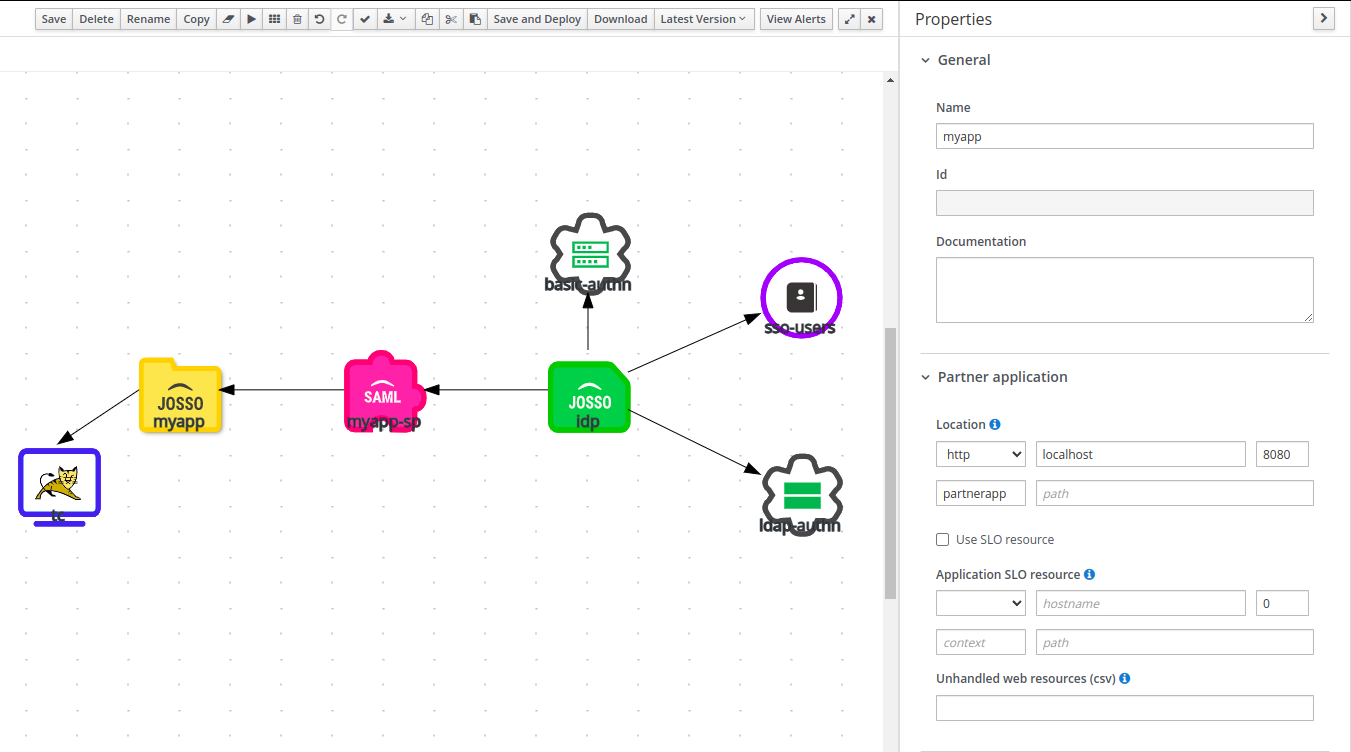The height and width of the screenshot is (752, 1351).
Task: Click the canvas scrollbar up arrow
Action: coord(890,80)
